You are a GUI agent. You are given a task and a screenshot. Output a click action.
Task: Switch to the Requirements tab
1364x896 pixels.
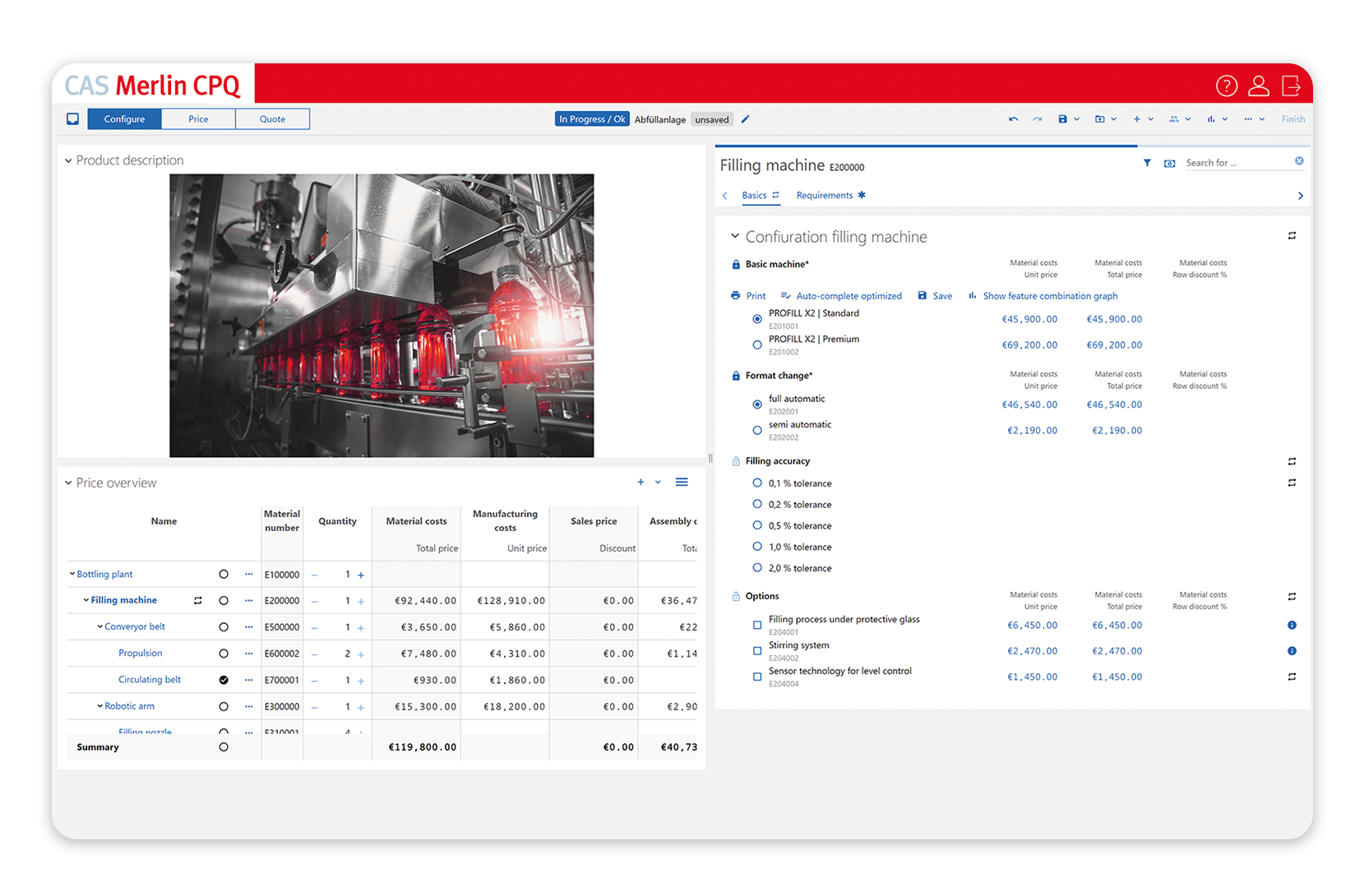point(824,195)
